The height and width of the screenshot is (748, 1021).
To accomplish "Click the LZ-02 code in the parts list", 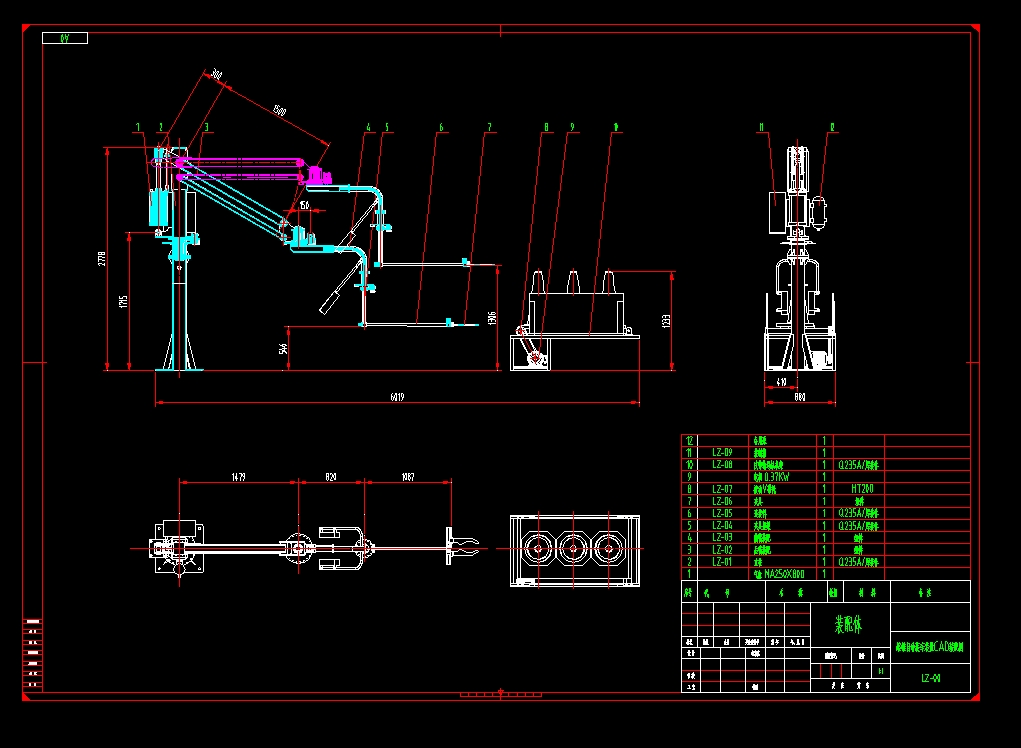I will click(x=722, y=549).
